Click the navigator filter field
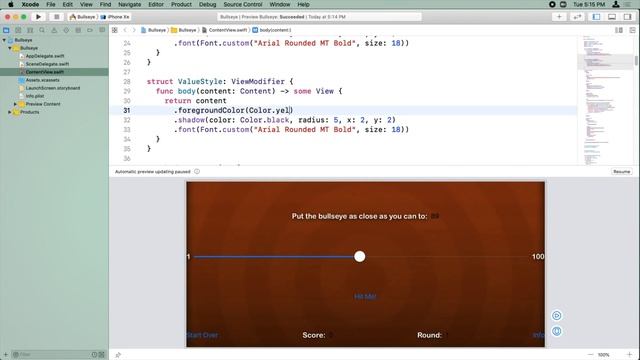640x360 pixels. pos(51,355)
